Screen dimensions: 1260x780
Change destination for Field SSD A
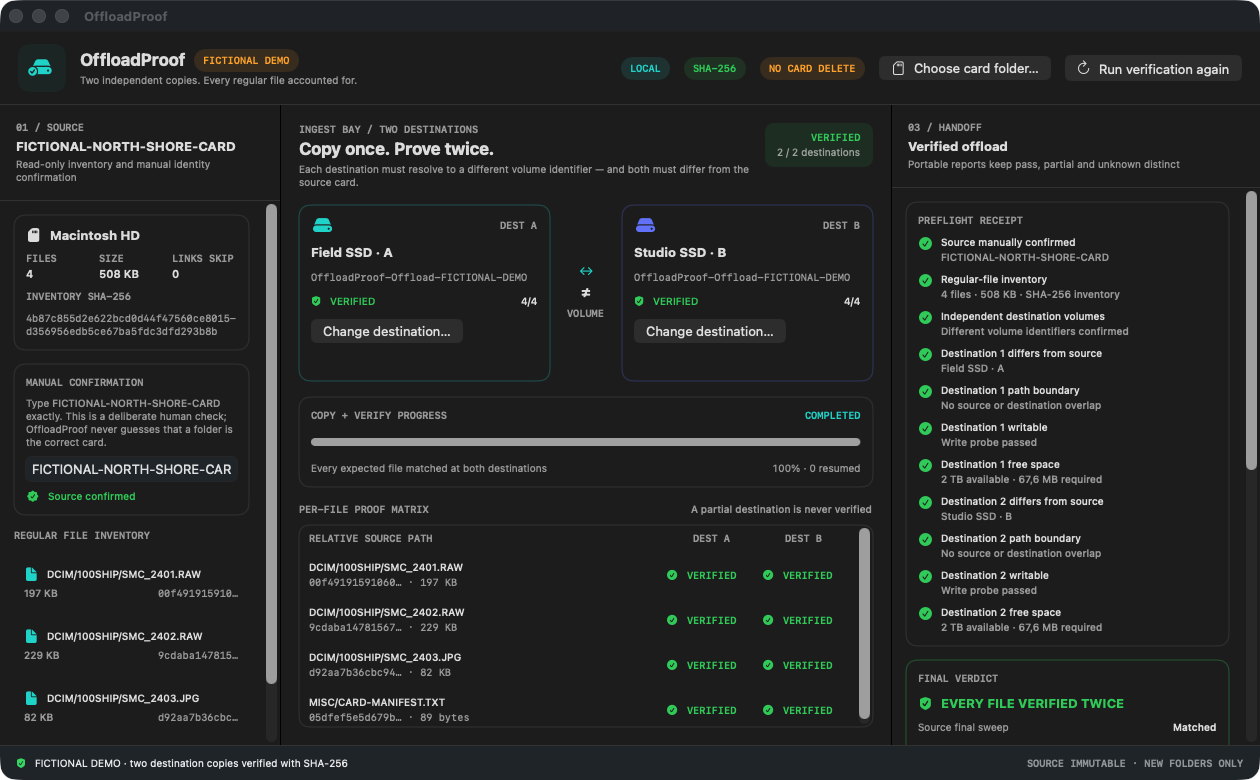pyautogui.click(x=387, y=331)
